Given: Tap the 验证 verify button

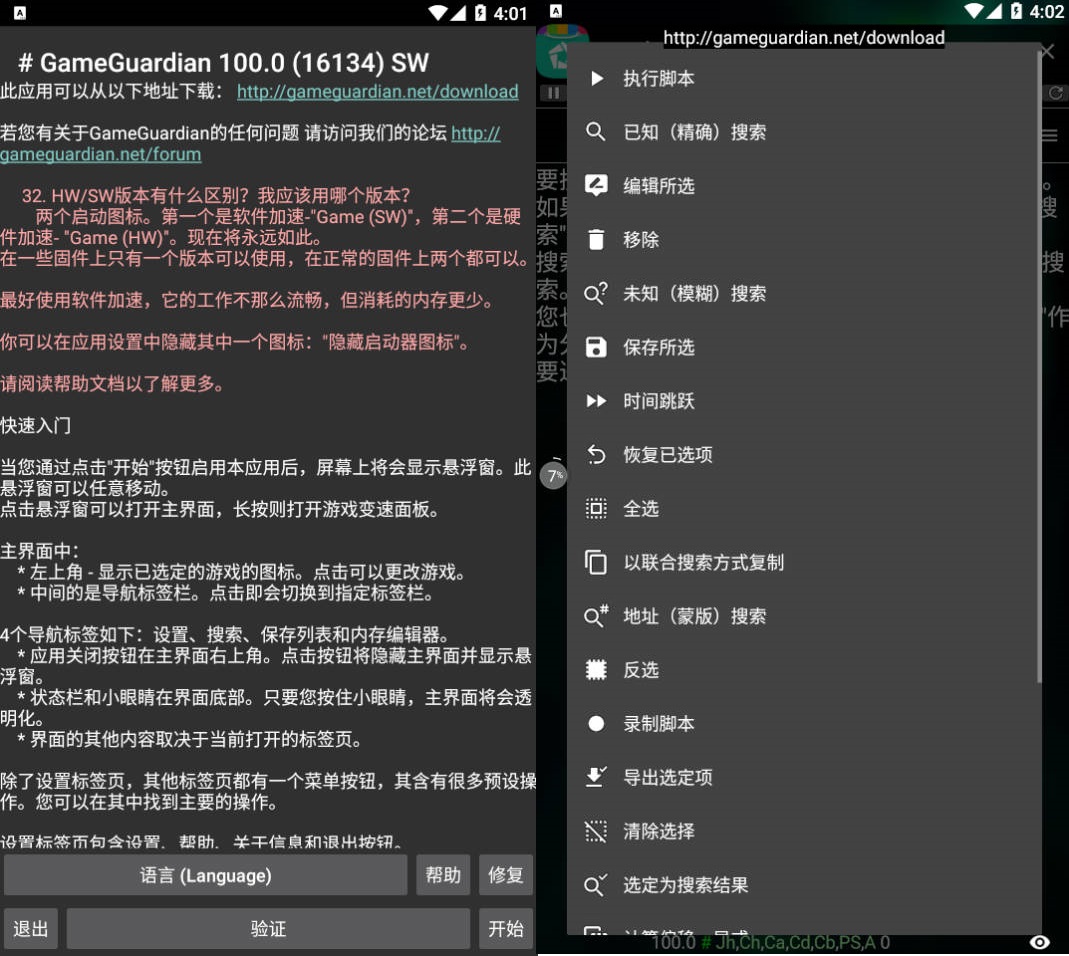Looking at the screenshot, I should [269, 928].
